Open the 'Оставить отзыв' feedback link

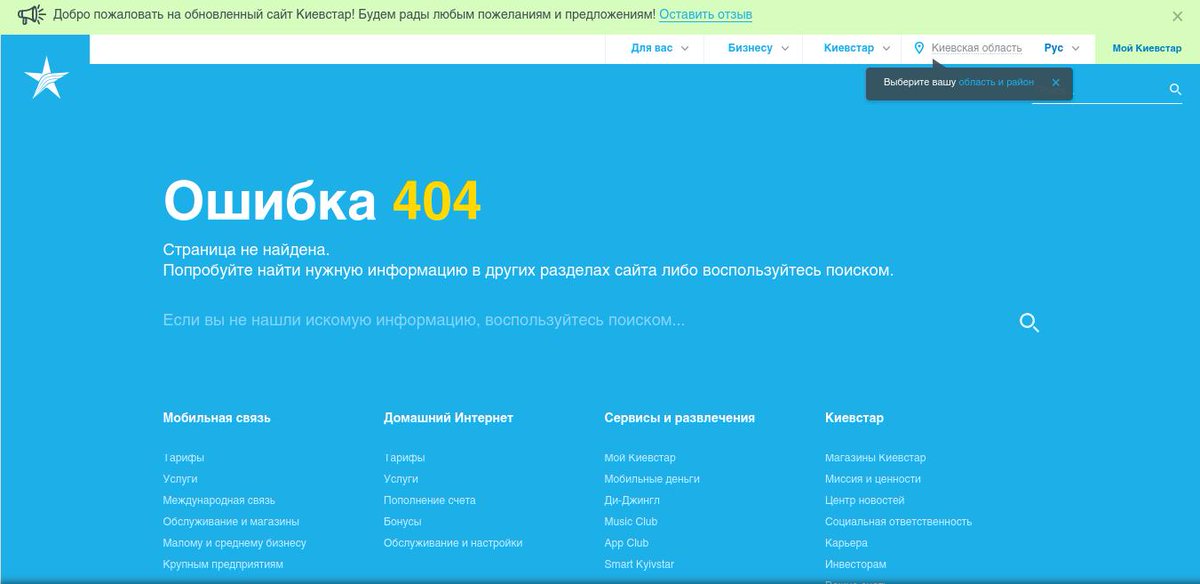coord(706,15)
